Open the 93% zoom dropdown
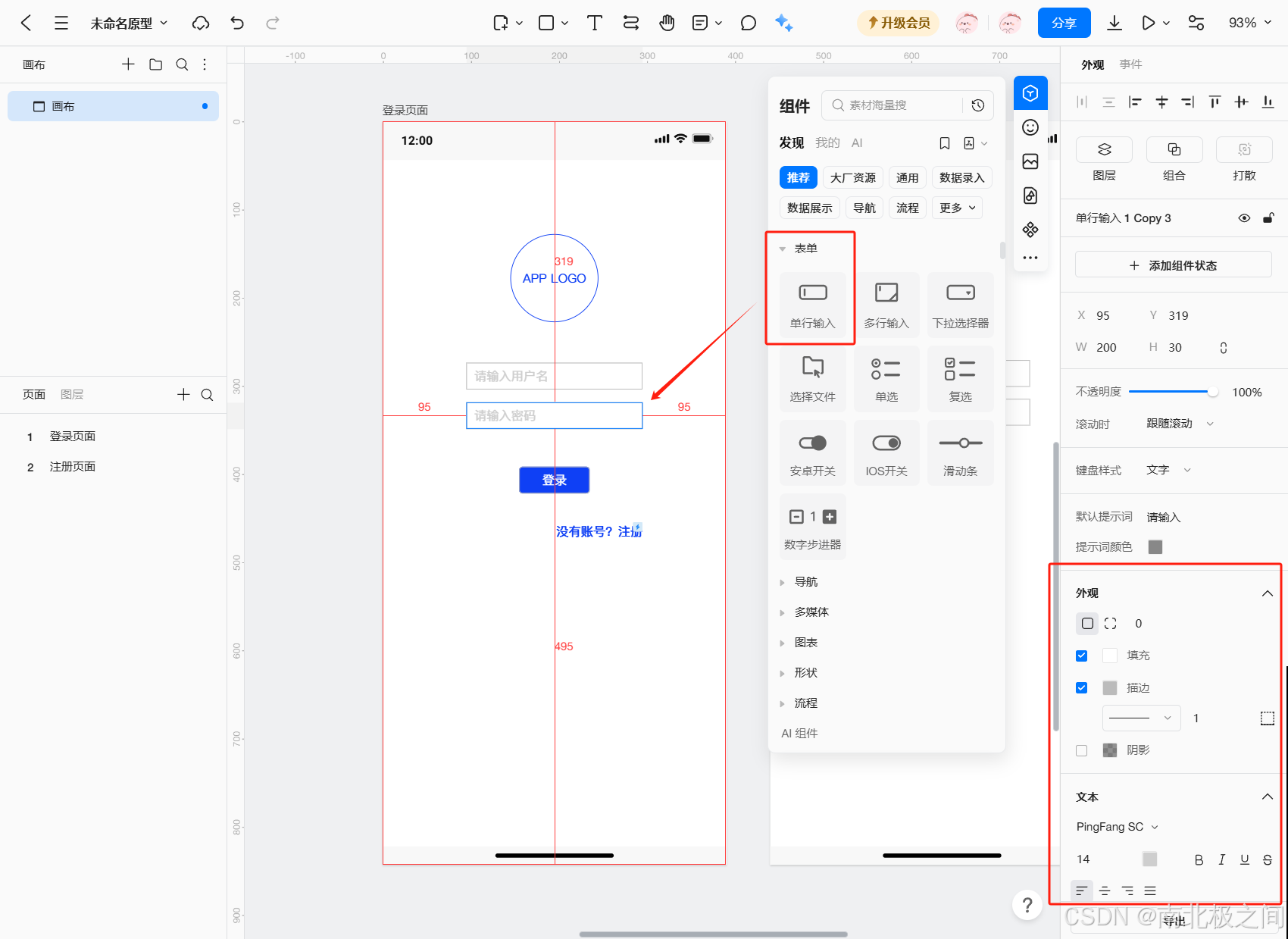 pos(1250,23)
